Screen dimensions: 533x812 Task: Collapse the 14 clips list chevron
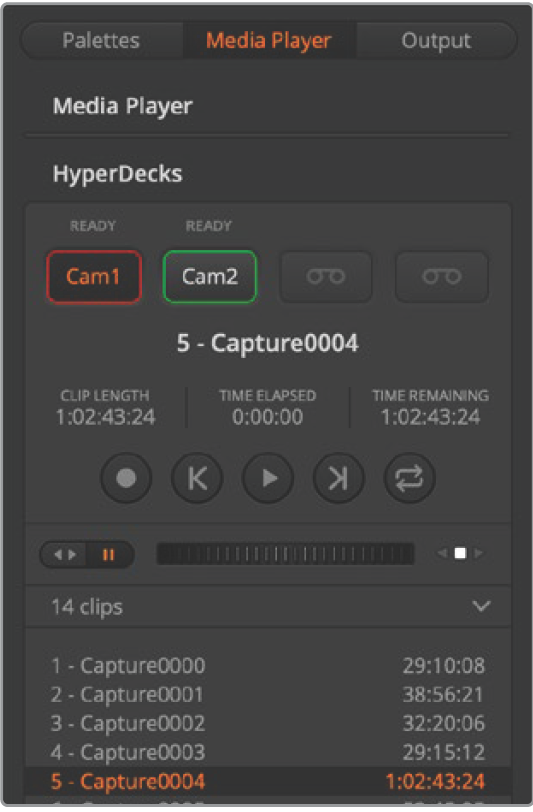pyautogui.click(x=481, y=606)
